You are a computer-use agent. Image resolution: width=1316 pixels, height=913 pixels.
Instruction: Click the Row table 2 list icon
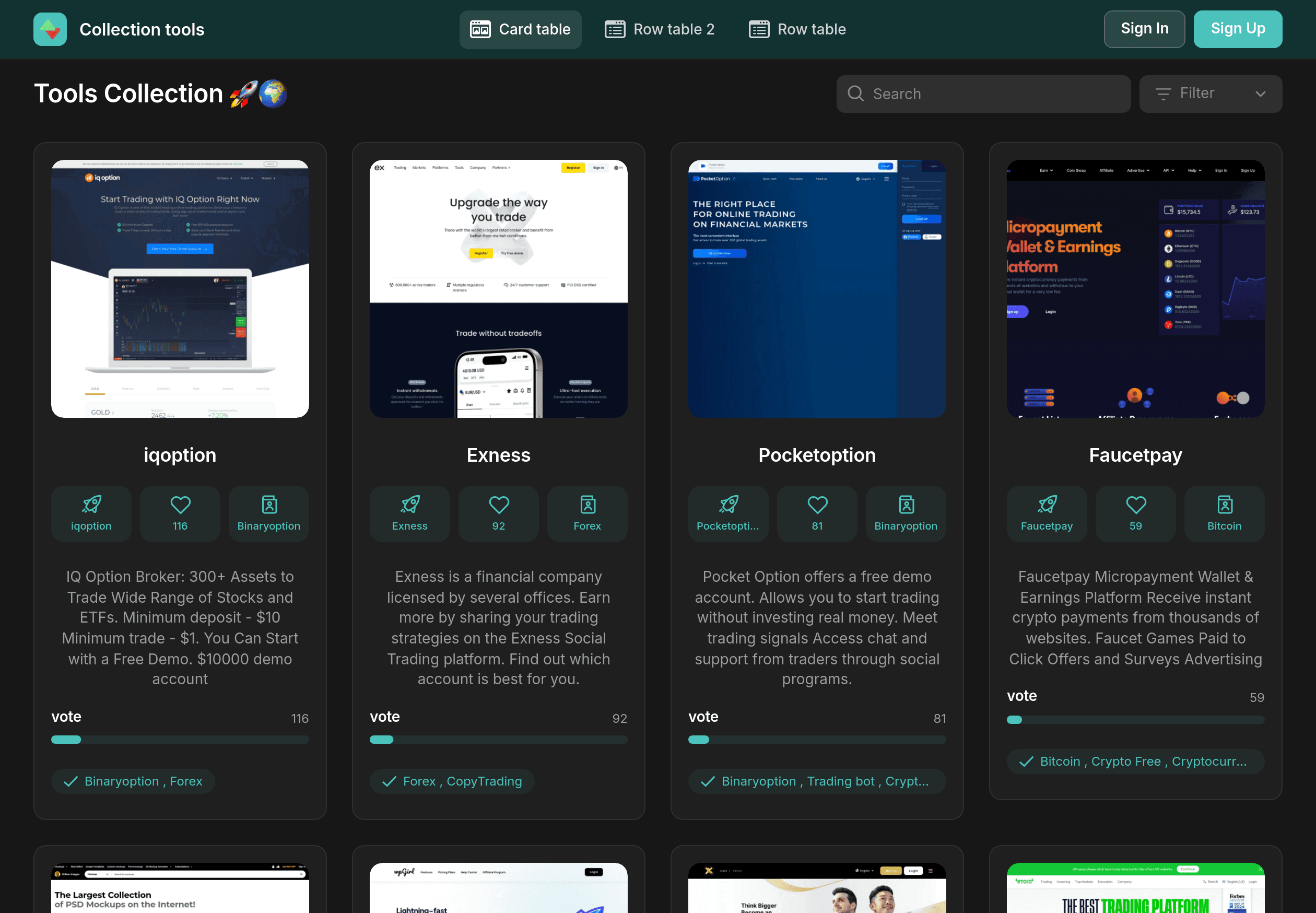(x=615, y=29)
